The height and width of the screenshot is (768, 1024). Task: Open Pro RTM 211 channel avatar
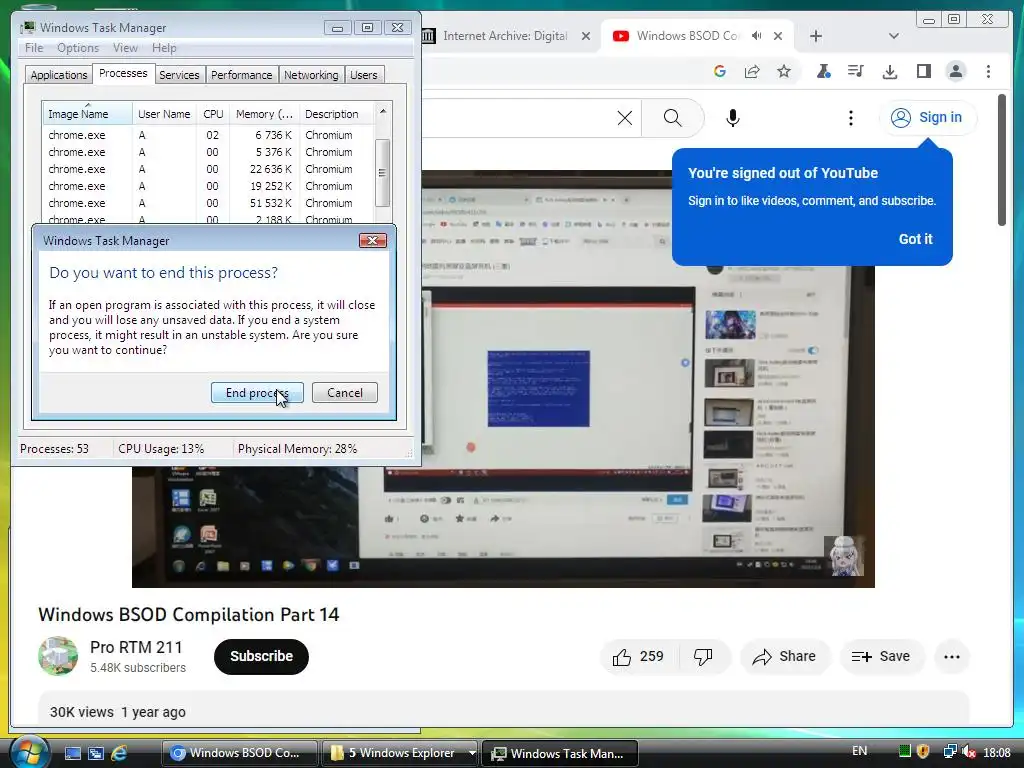click(x=57, y=656)
